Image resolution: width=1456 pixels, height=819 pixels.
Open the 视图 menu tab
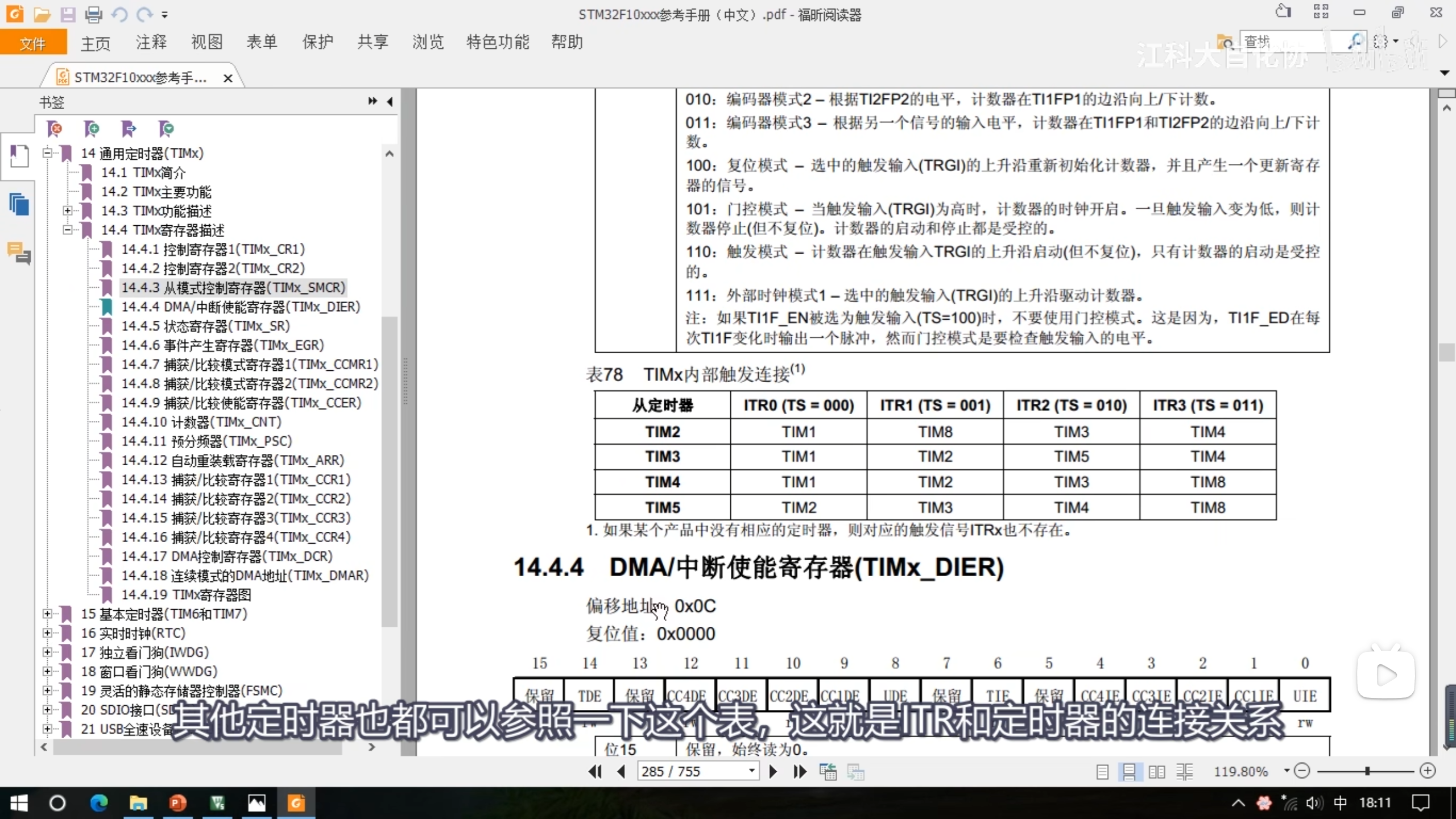pyautogui.click(x=206, y=42)
